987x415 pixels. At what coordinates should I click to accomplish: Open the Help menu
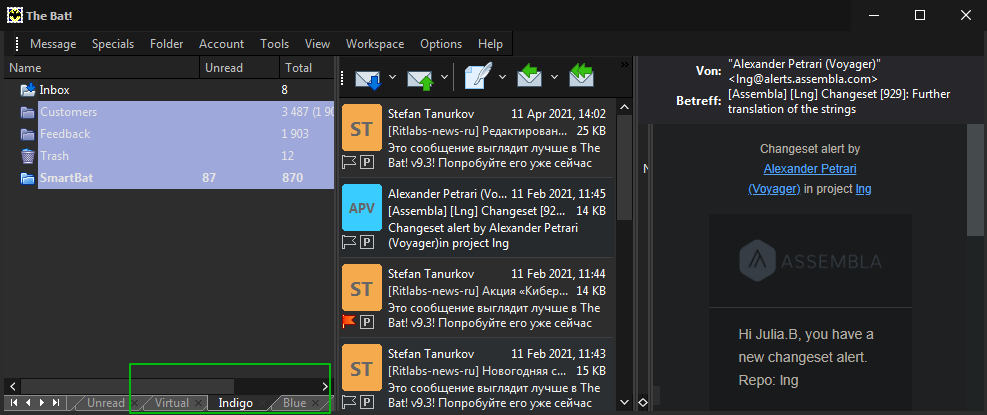click(490, 44)
